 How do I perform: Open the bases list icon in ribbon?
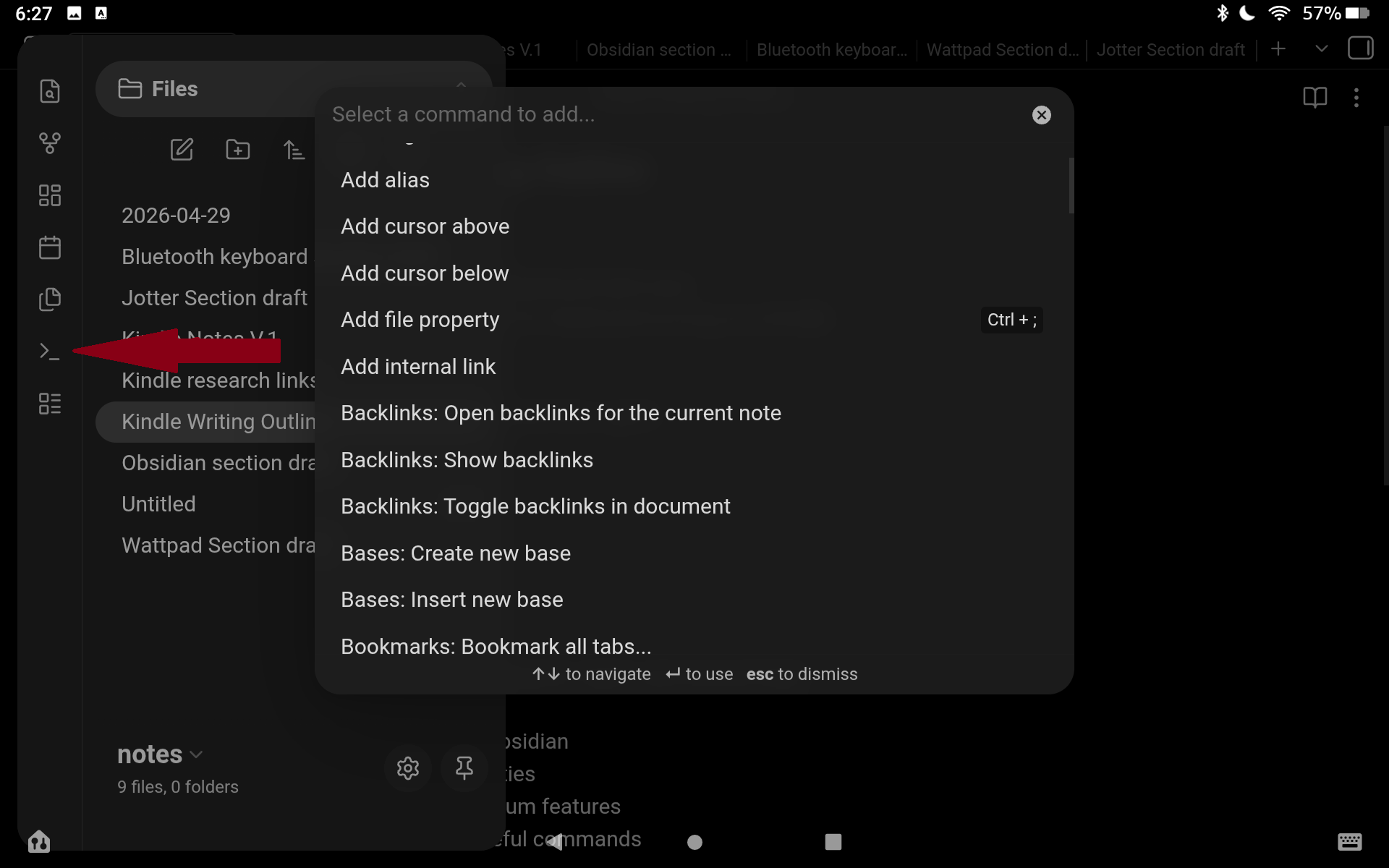tap(49, 404)
